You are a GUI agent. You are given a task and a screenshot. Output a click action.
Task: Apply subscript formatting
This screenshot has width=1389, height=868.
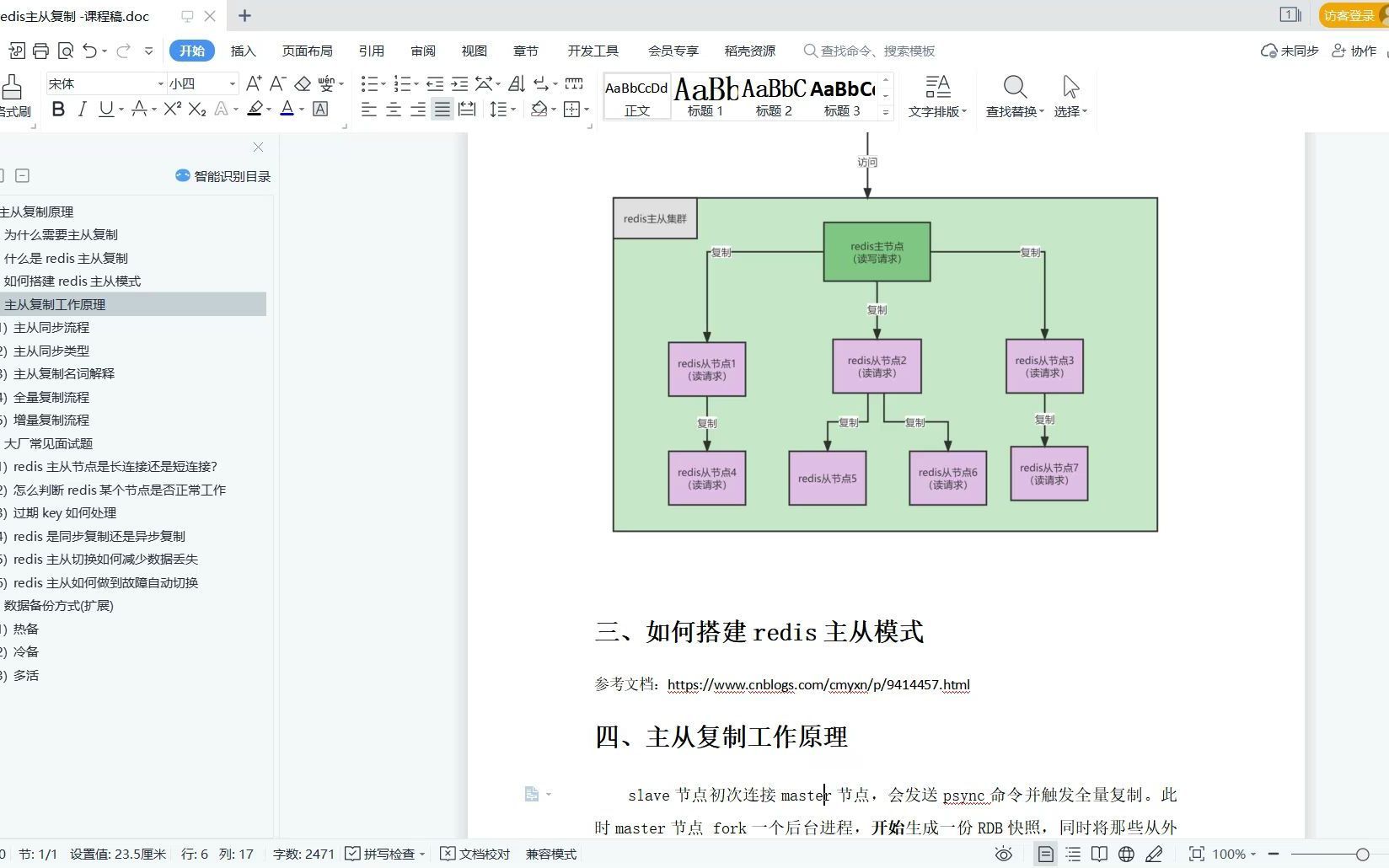(197, 109)
